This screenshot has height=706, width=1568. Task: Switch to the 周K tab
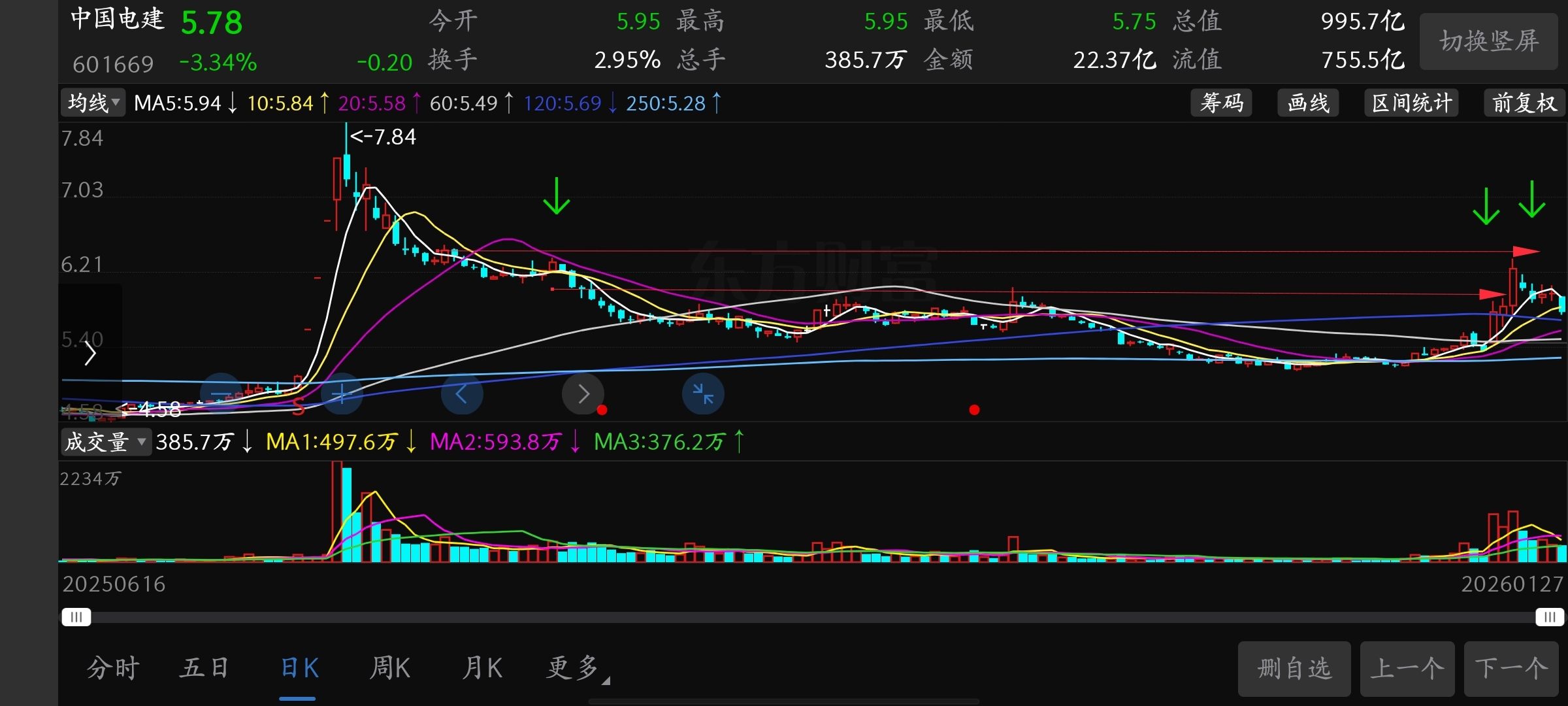pos(390,668)
